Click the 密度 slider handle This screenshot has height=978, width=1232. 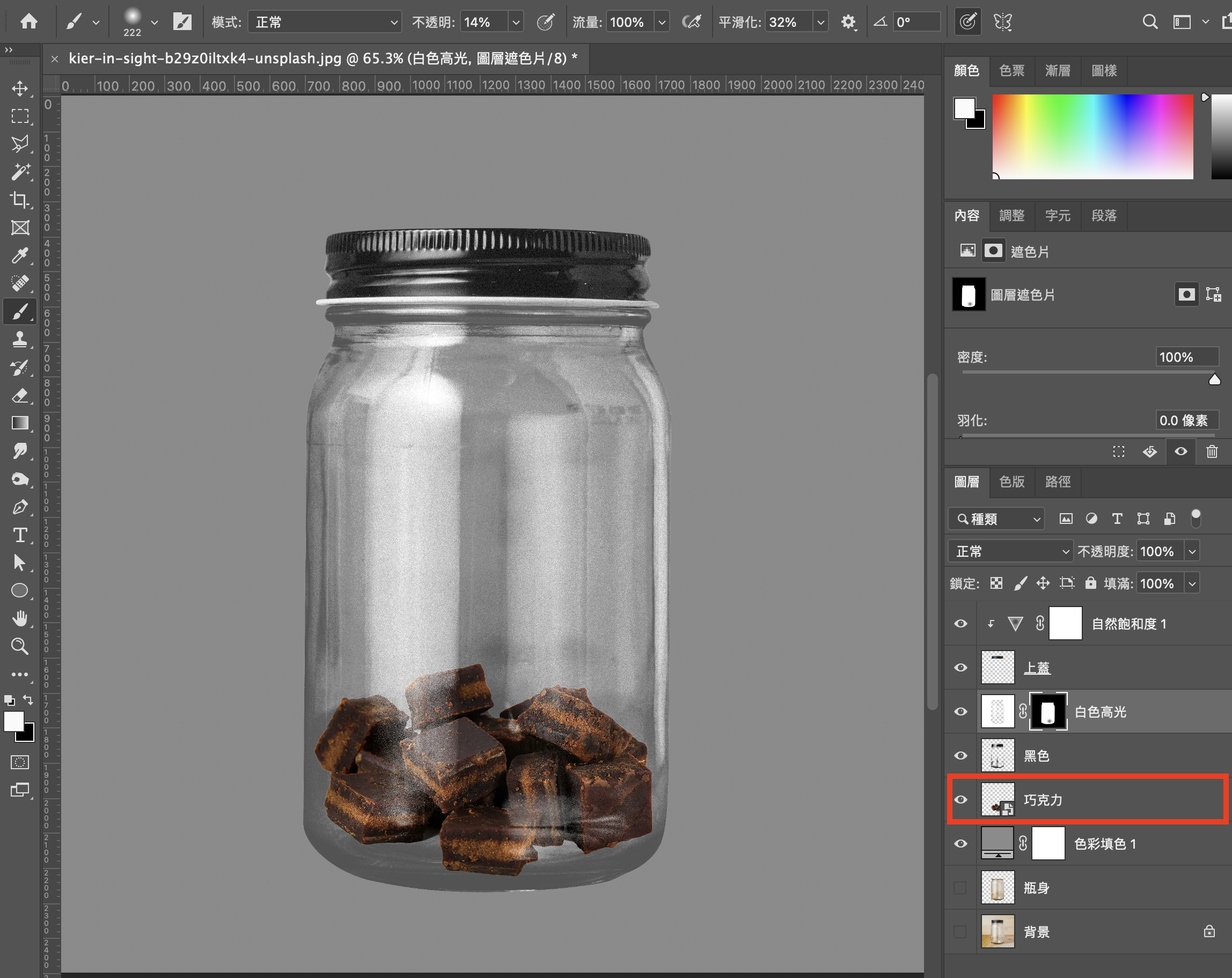point(1214,379)
